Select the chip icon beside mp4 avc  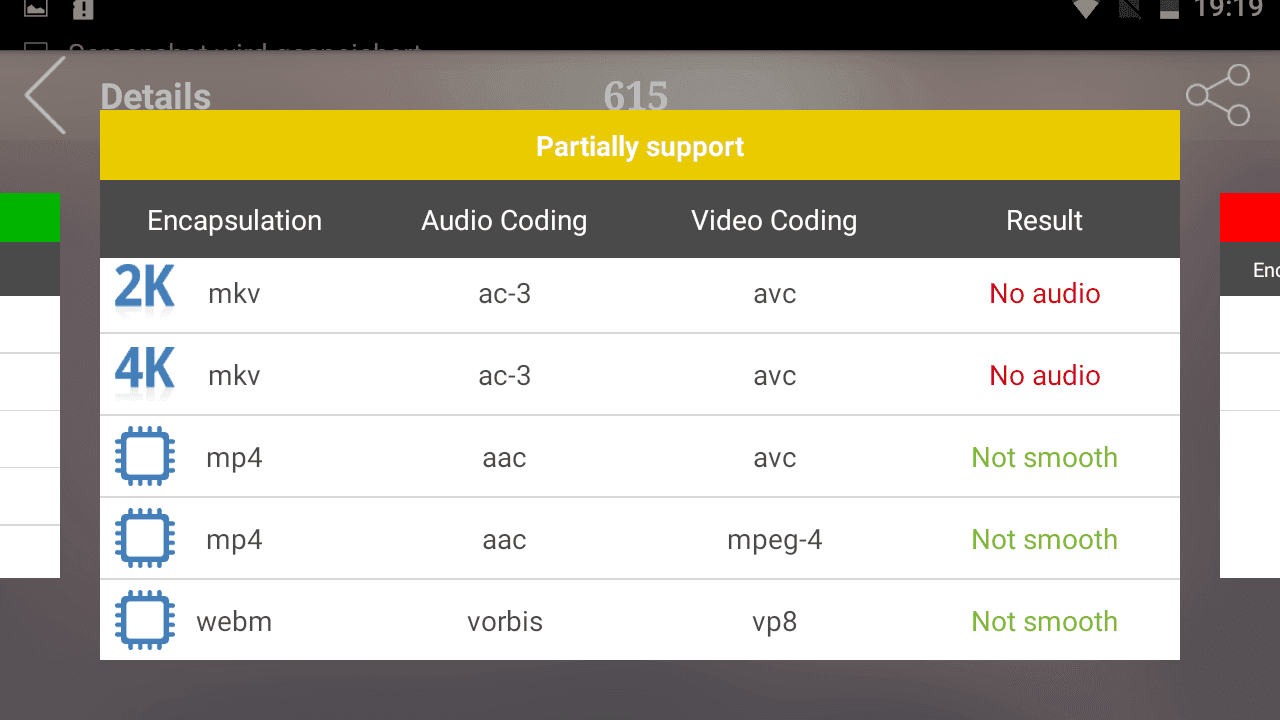tap(145, 456)
